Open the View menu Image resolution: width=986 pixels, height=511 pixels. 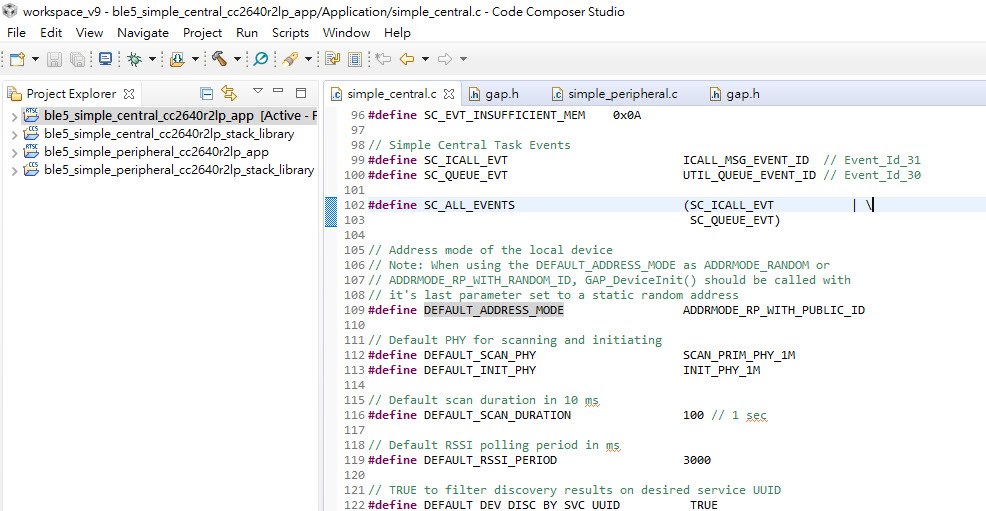tap(89, 33)
